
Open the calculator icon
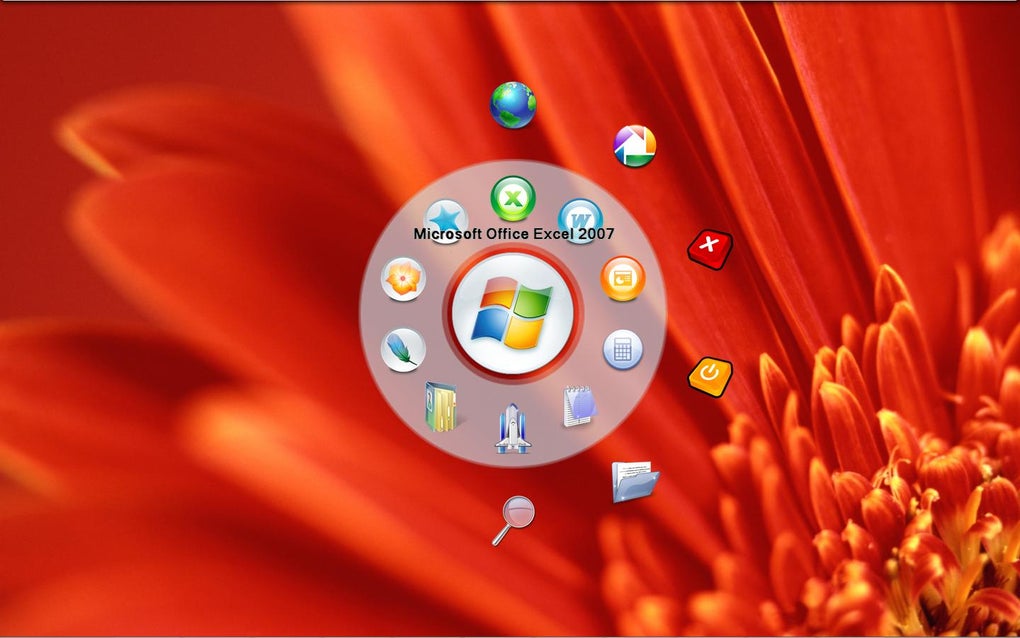click(x=623, y=350)
